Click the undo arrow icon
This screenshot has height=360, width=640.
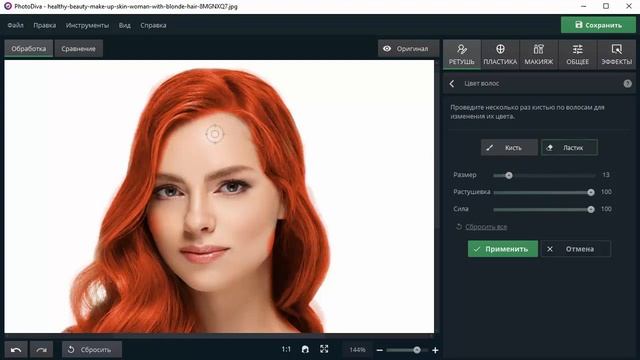tap(16, 350)
